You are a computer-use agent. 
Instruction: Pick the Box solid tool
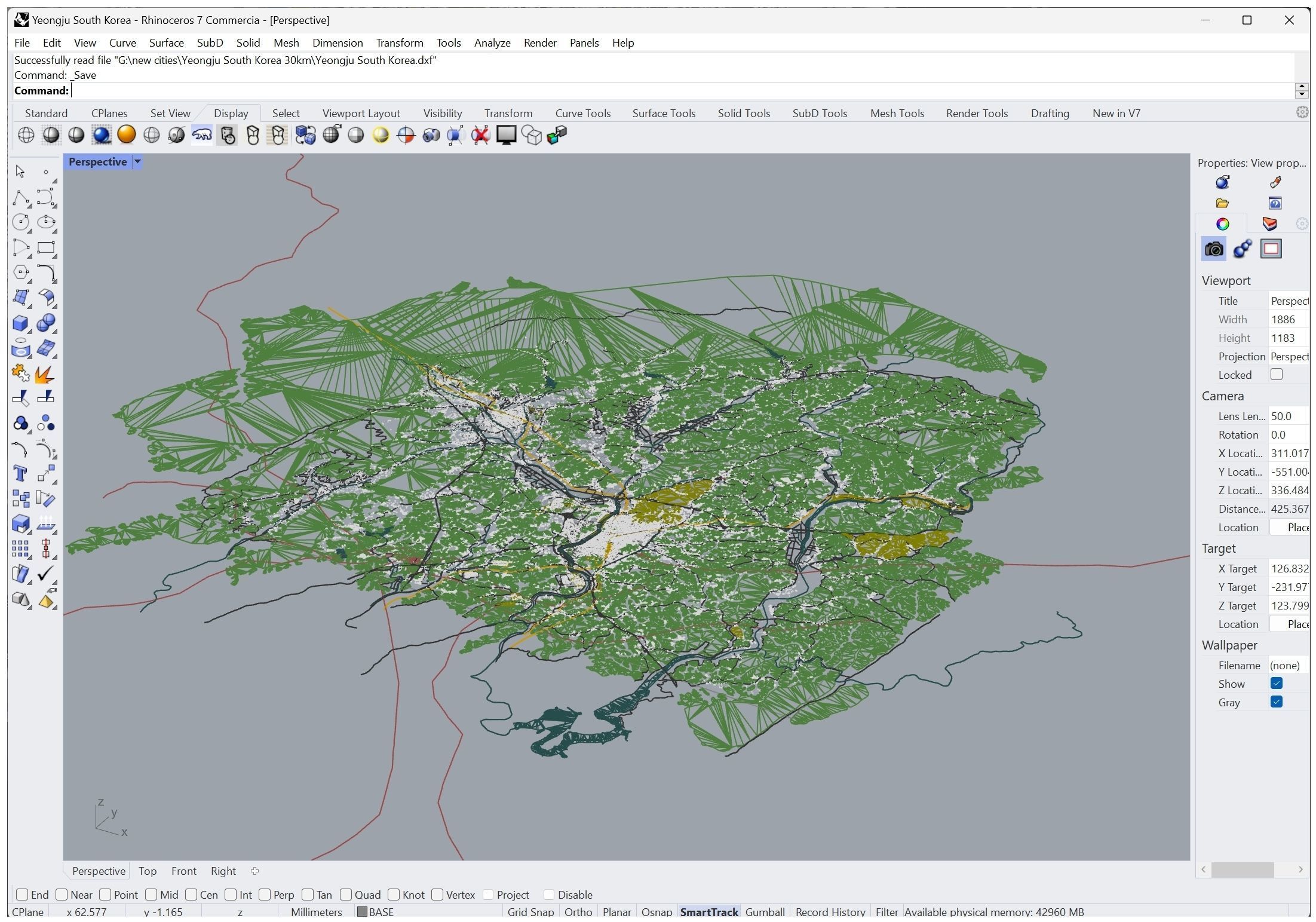pyautogui.click(x=20, y=323)
